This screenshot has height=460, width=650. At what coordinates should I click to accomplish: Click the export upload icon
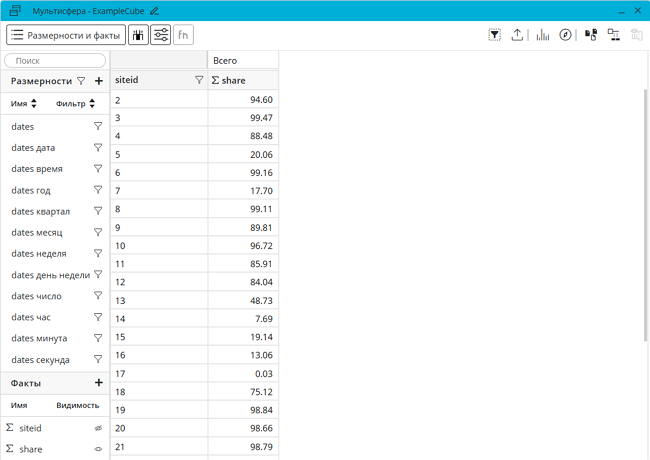click(x=517, y=35)
